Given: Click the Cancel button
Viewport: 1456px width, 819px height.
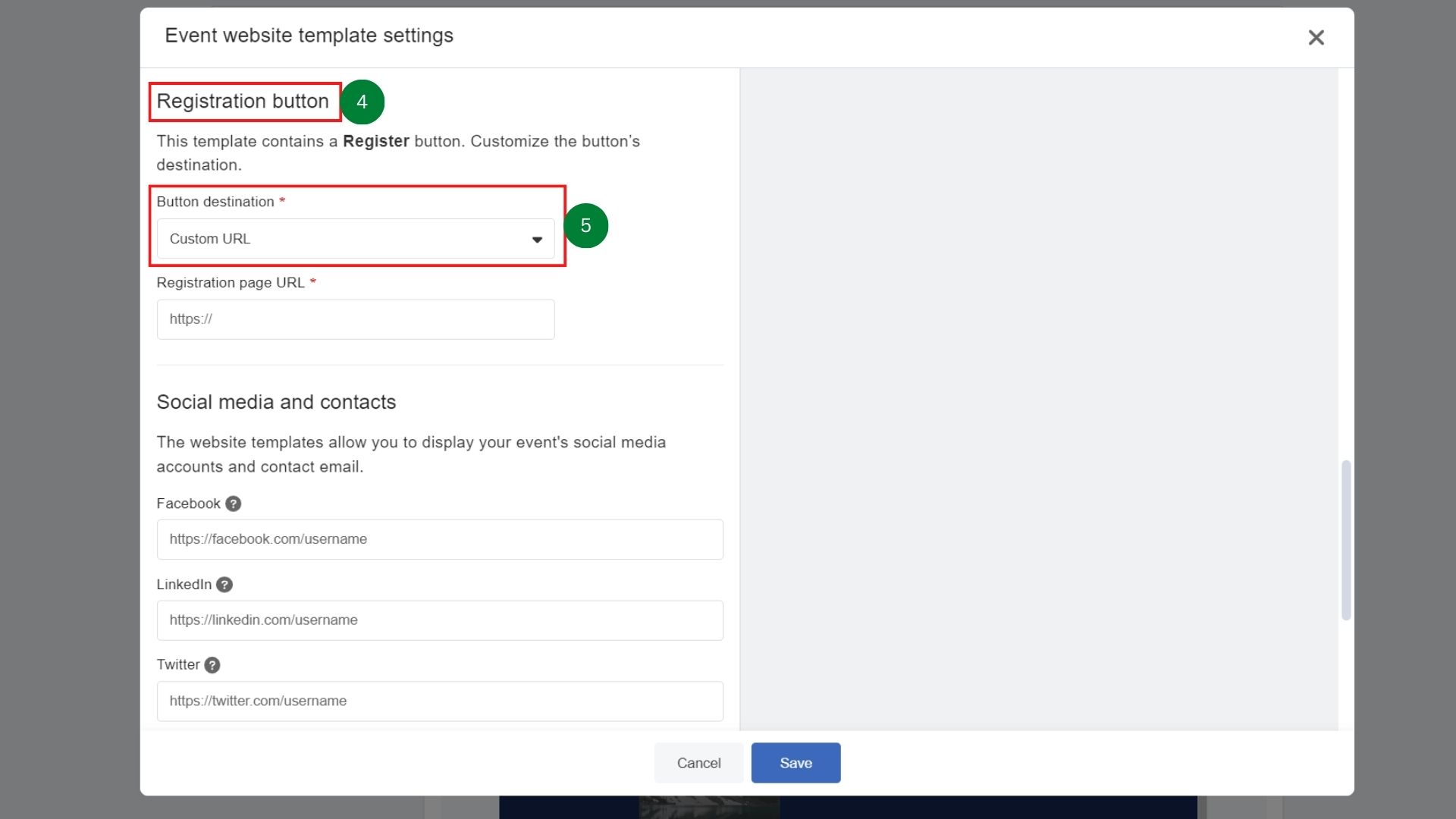Looking at the screenshot, I should (x=698, y=763).
